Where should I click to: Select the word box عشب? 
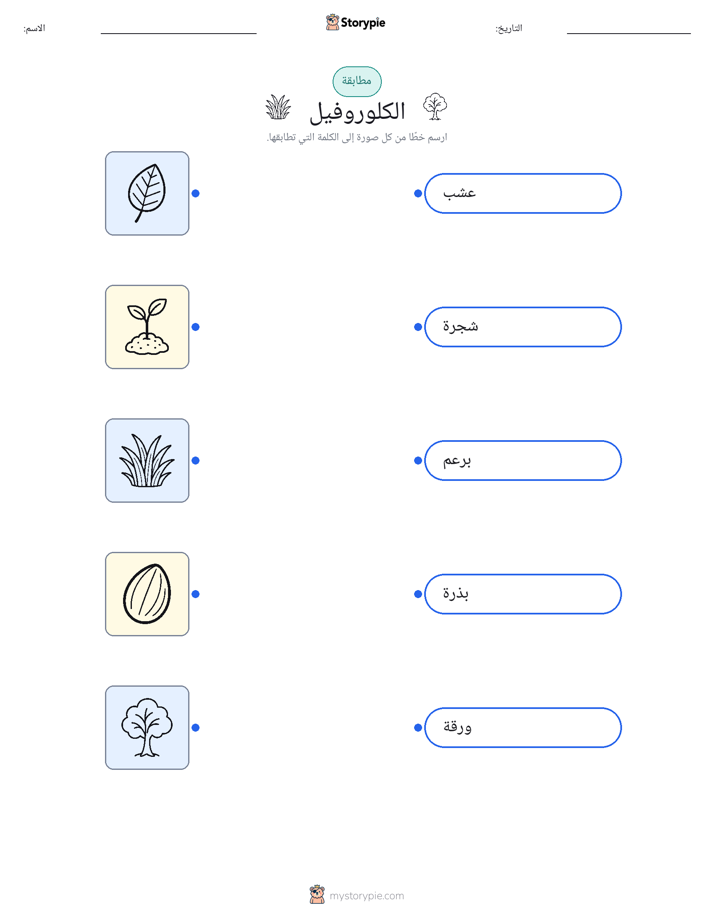click(x=523, y=193)
